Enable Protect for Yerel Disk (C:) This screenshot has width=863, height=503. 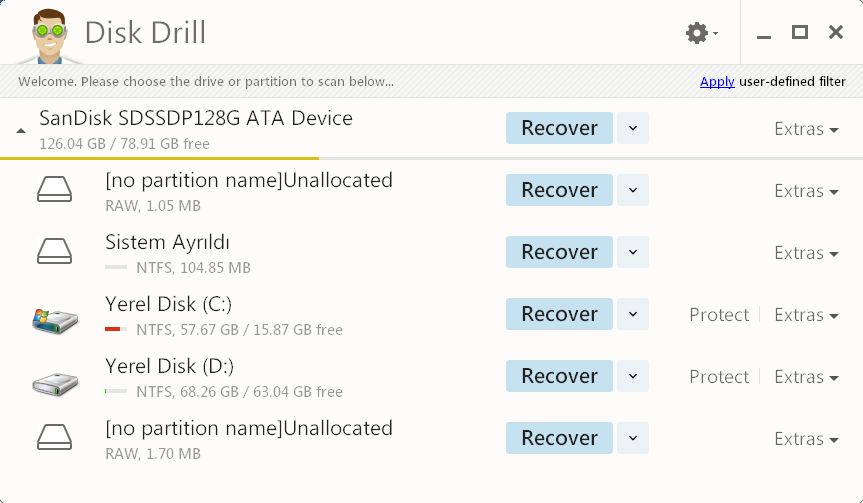(719, 315)
